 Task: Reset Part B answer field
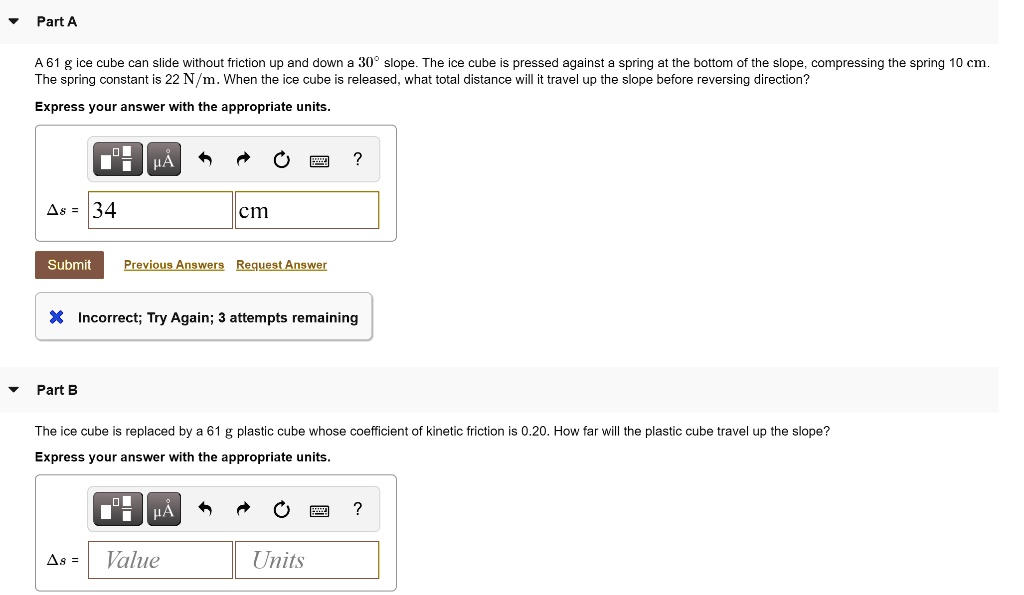pyautogui.click(x=281, y=510)
